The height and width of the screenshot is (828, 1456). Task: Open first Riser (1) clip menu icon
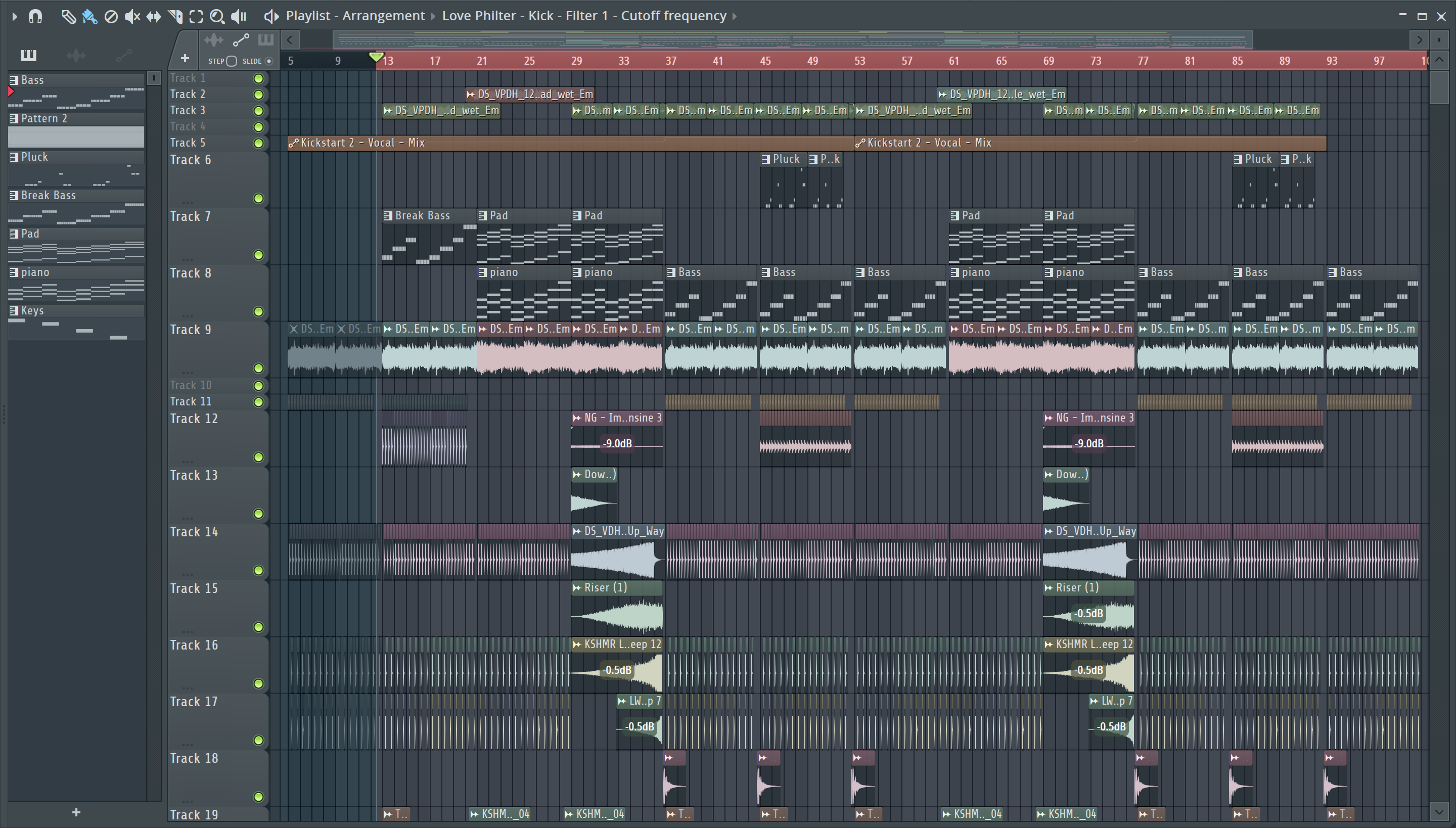pos(577,588)
